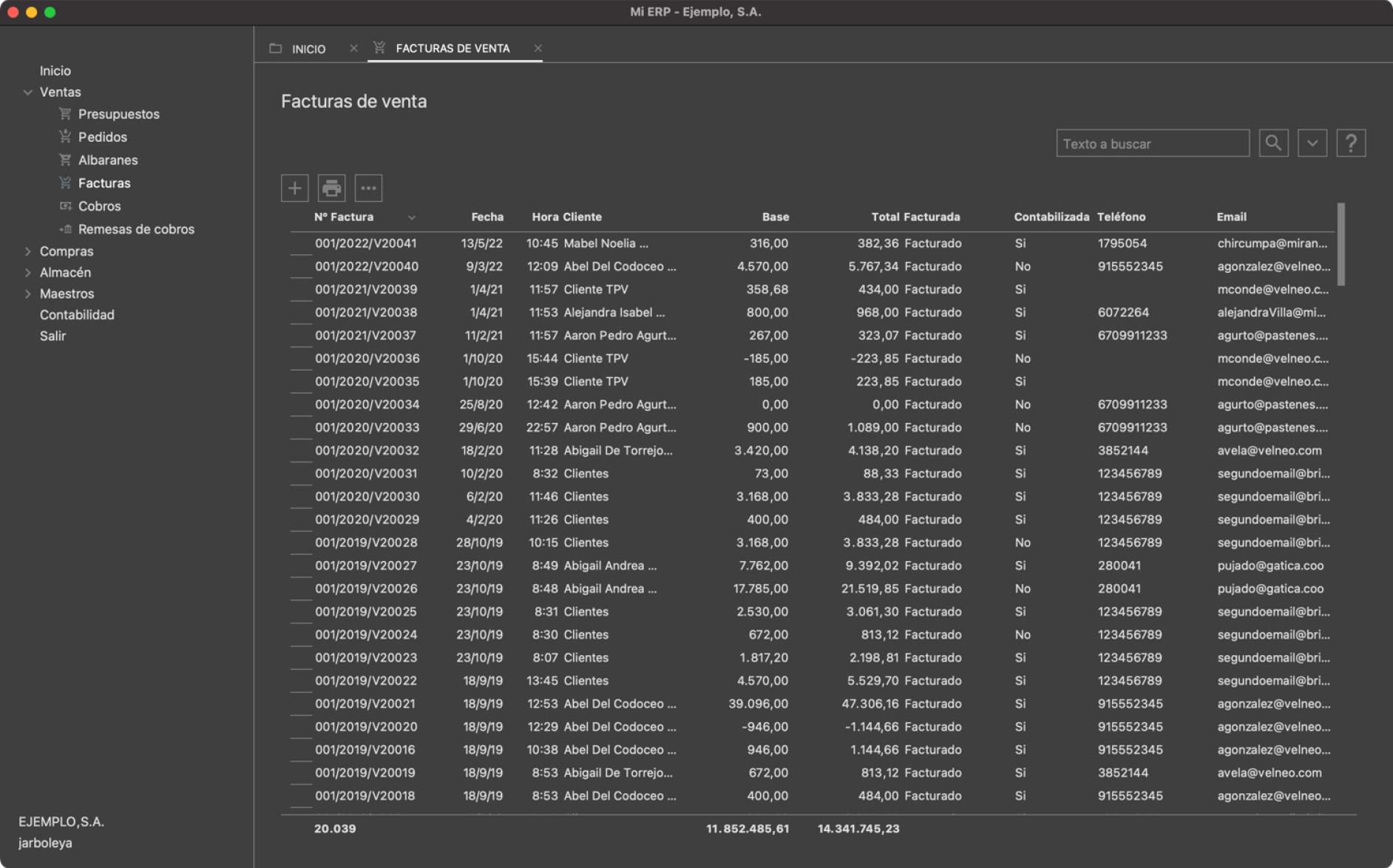Click phone 1795054 in first row
The image size is (1393, 868).
pos(1122,243)
